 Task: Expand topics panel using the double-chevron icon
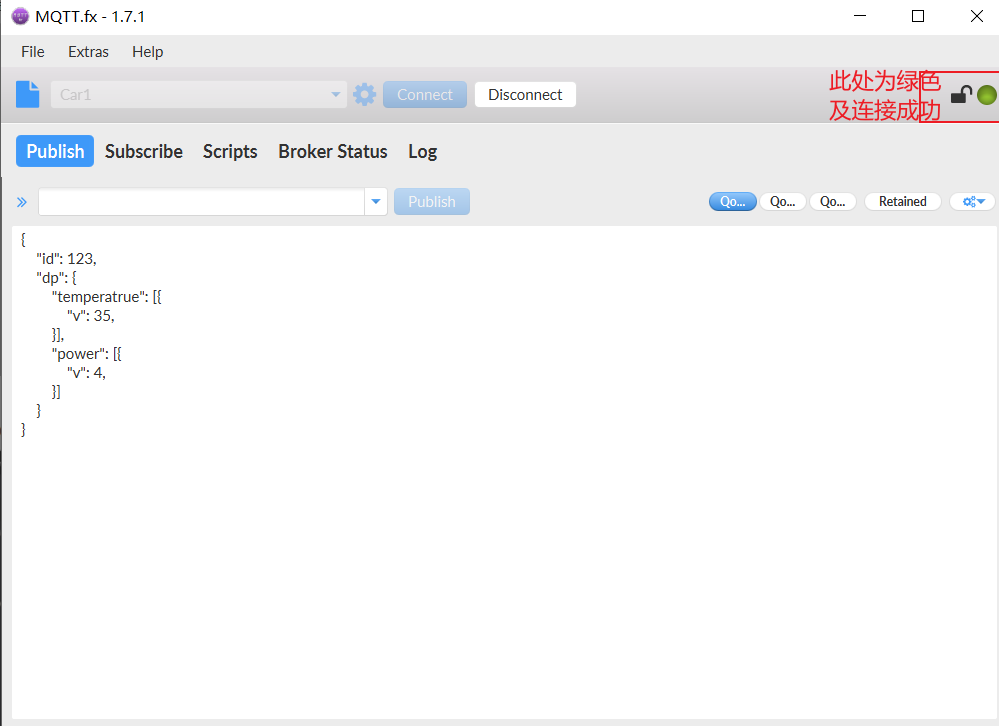point(21,201)
